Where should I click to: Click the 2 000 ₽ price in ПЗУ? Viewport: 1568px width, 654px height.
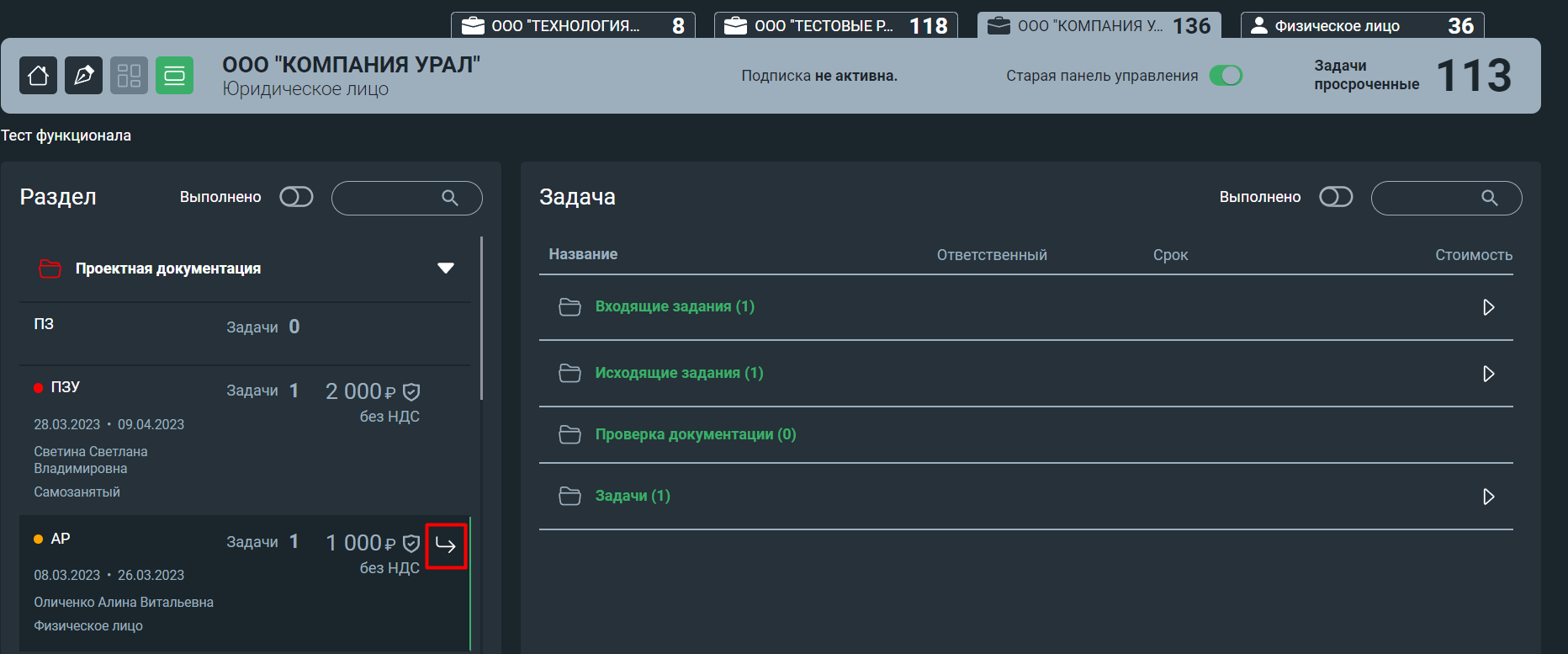(360, 391)
